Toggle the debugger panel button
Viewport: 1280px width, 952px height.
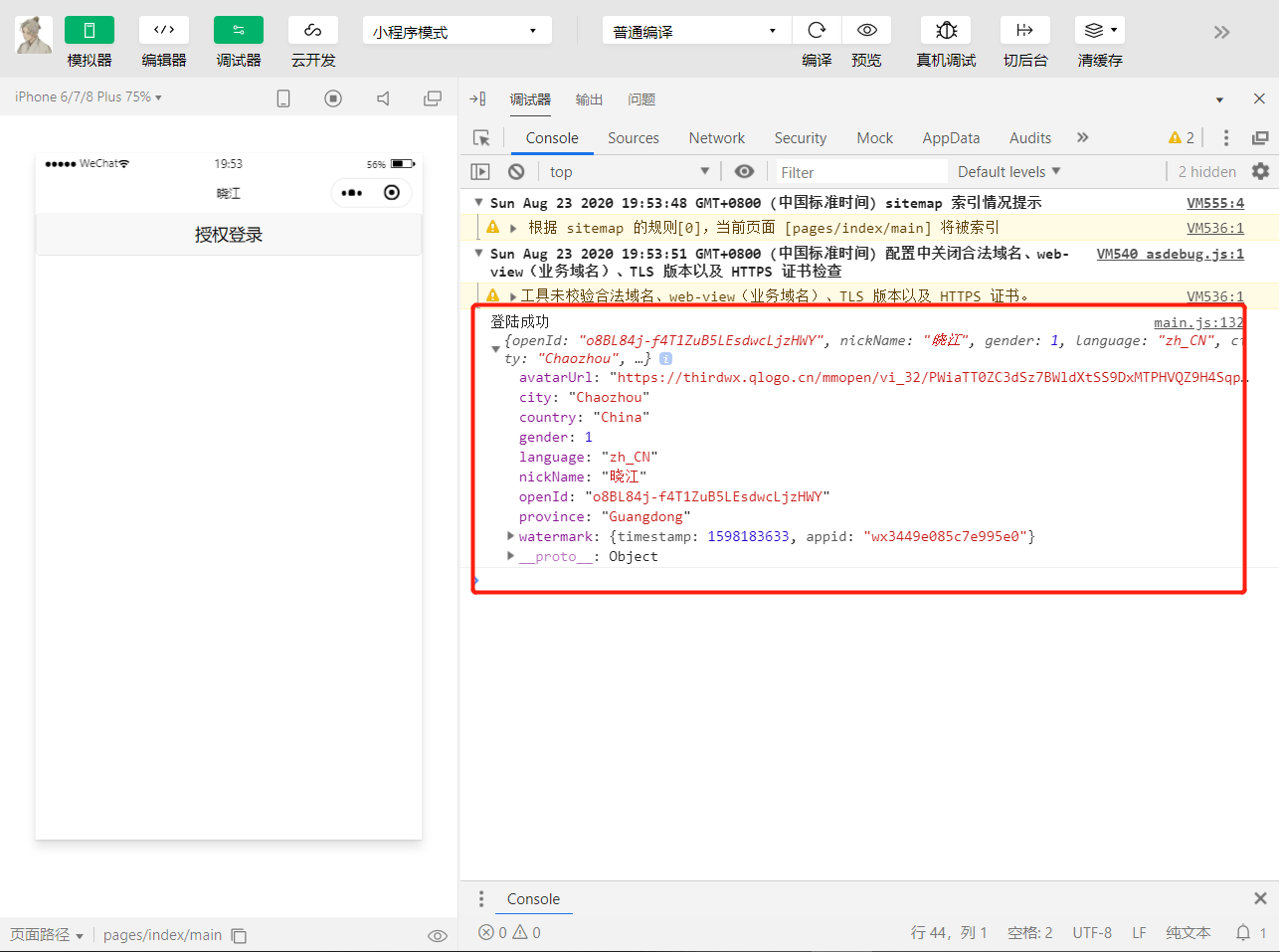click(239, 30)
